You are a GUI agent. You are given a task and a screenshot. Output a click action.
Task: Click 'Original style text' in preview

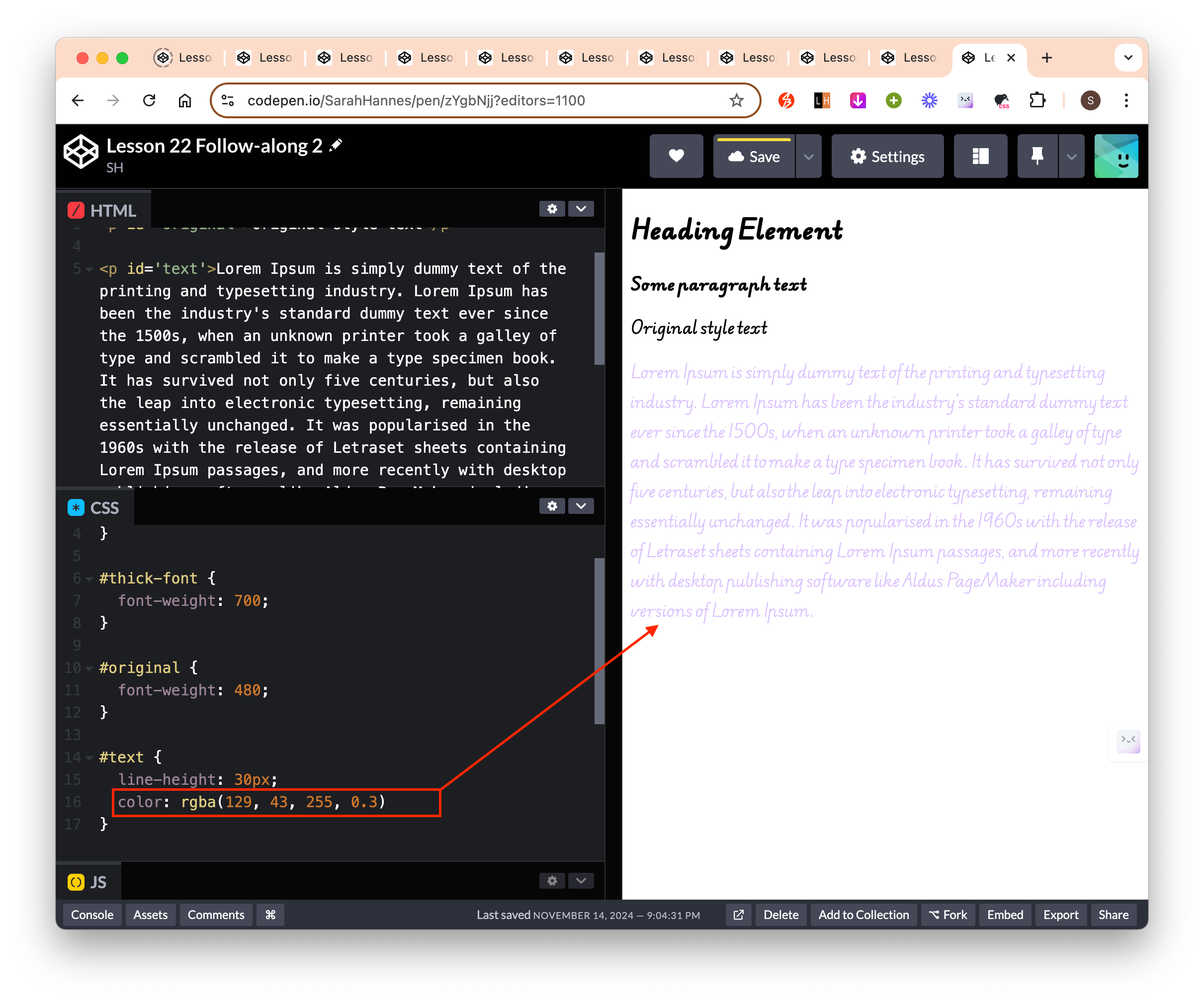(698, 328)
